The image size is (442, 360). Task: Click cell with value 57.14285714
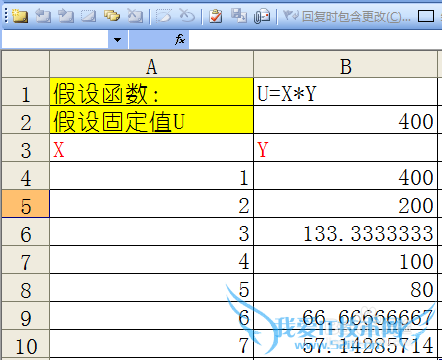[x=346, y=344]
